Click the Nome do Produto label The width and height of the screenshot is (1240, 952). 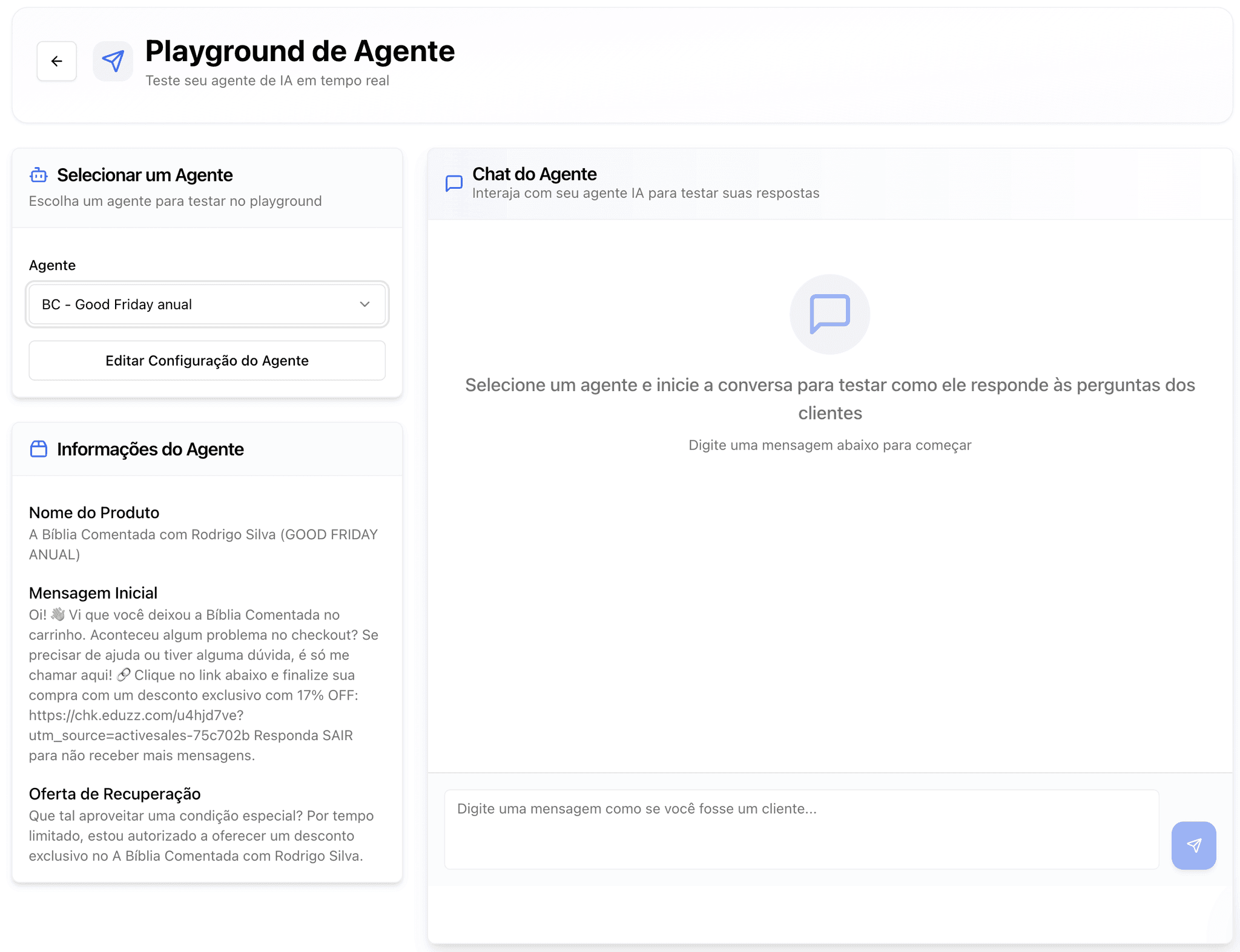tap(94, 513)
